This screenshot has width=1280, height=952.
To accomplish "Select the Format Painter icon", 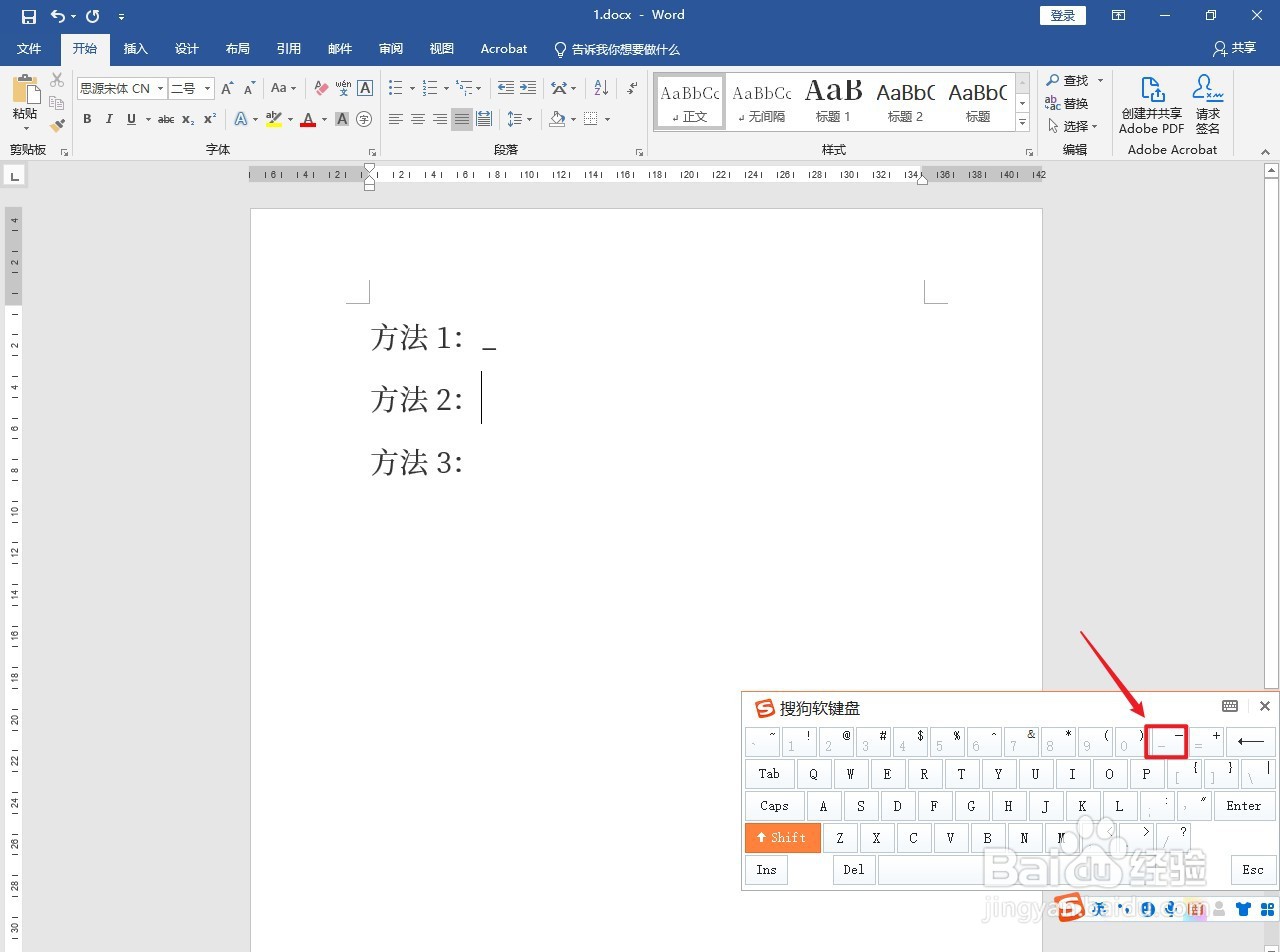I will coord(57,124).
